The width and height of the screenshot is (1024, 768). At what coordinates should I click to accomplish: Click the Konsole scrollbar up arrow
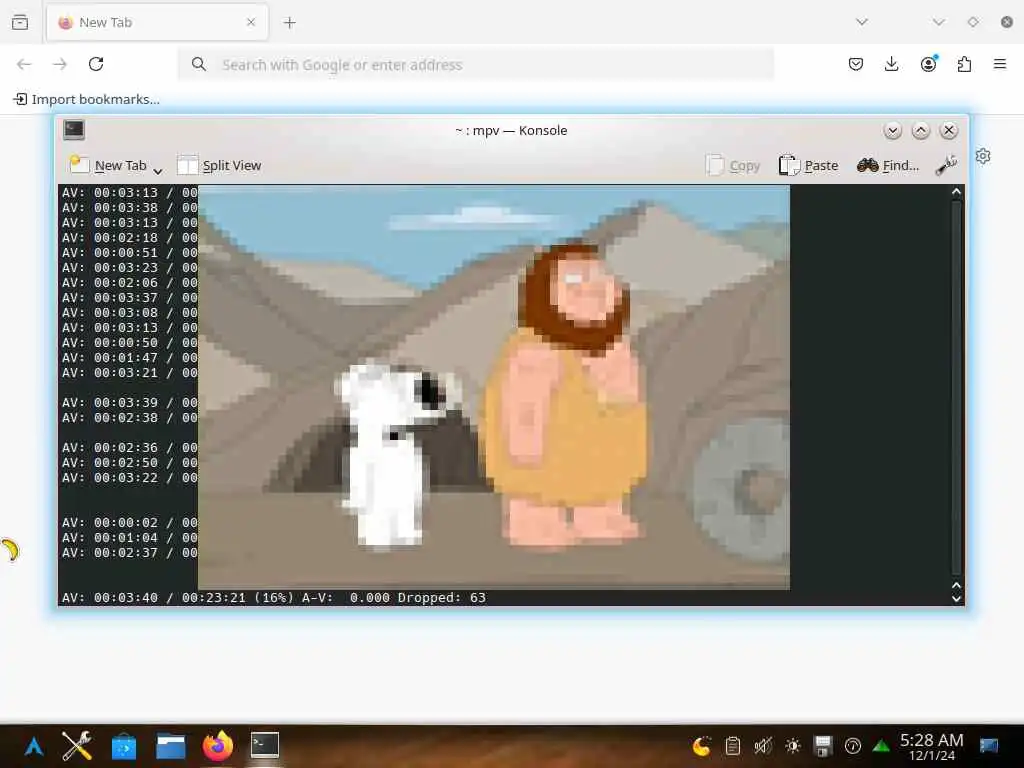[957, 192]
